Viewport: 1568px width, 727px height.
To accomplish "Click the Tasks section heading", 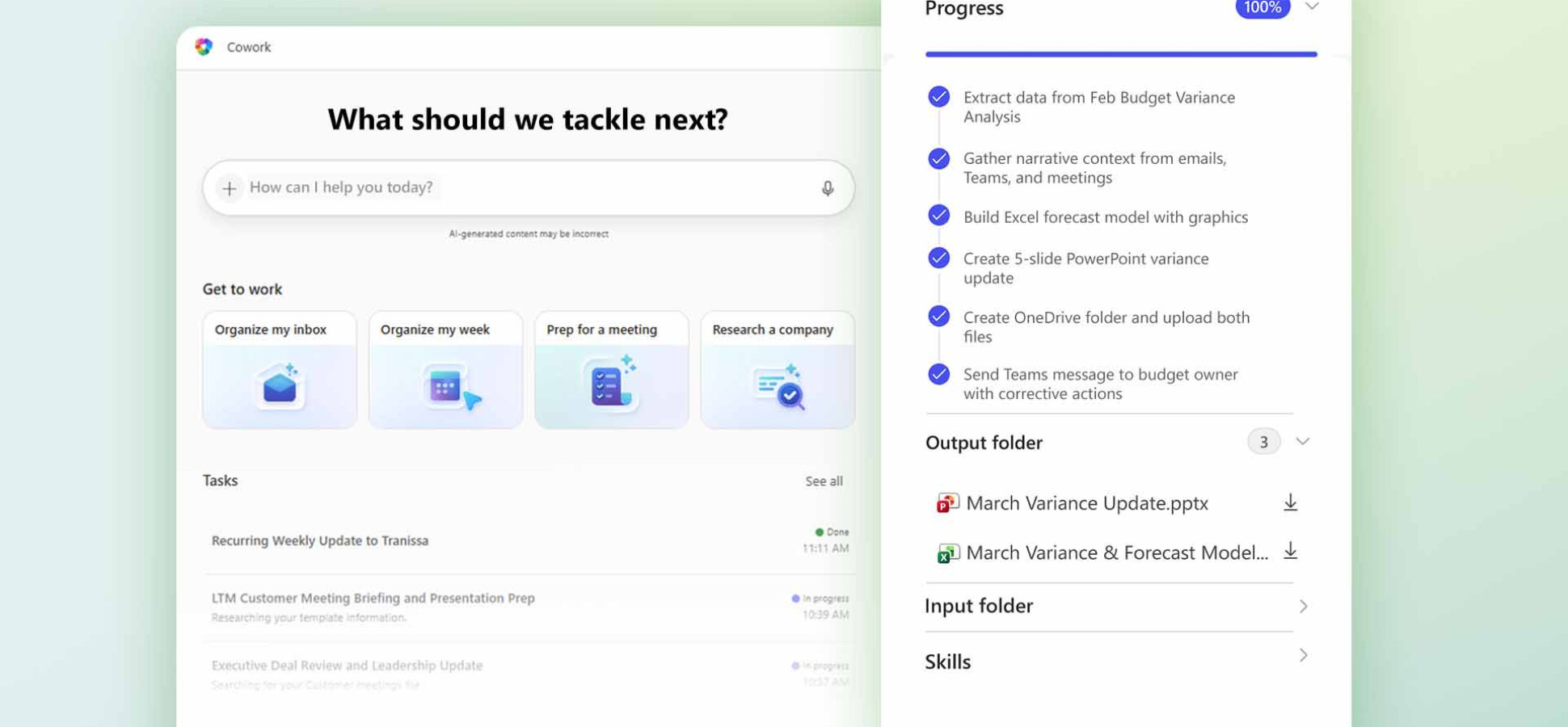I will click(220, 481).
